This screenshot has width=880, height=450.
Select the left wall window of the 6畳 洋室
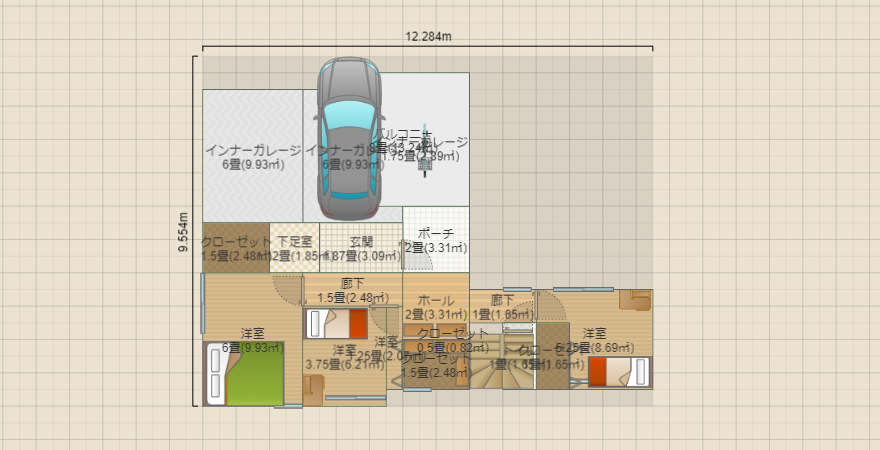pos(202,303)
